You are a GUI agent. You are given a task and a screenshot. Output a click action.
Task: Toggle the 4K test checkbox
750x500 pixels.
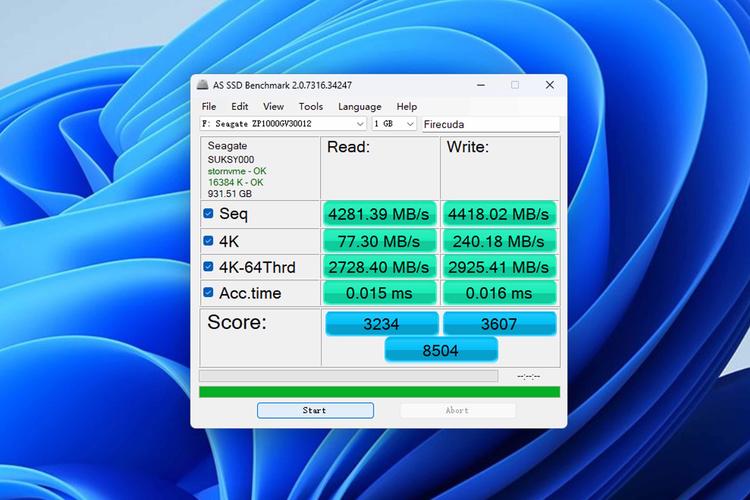click(208, 241)
